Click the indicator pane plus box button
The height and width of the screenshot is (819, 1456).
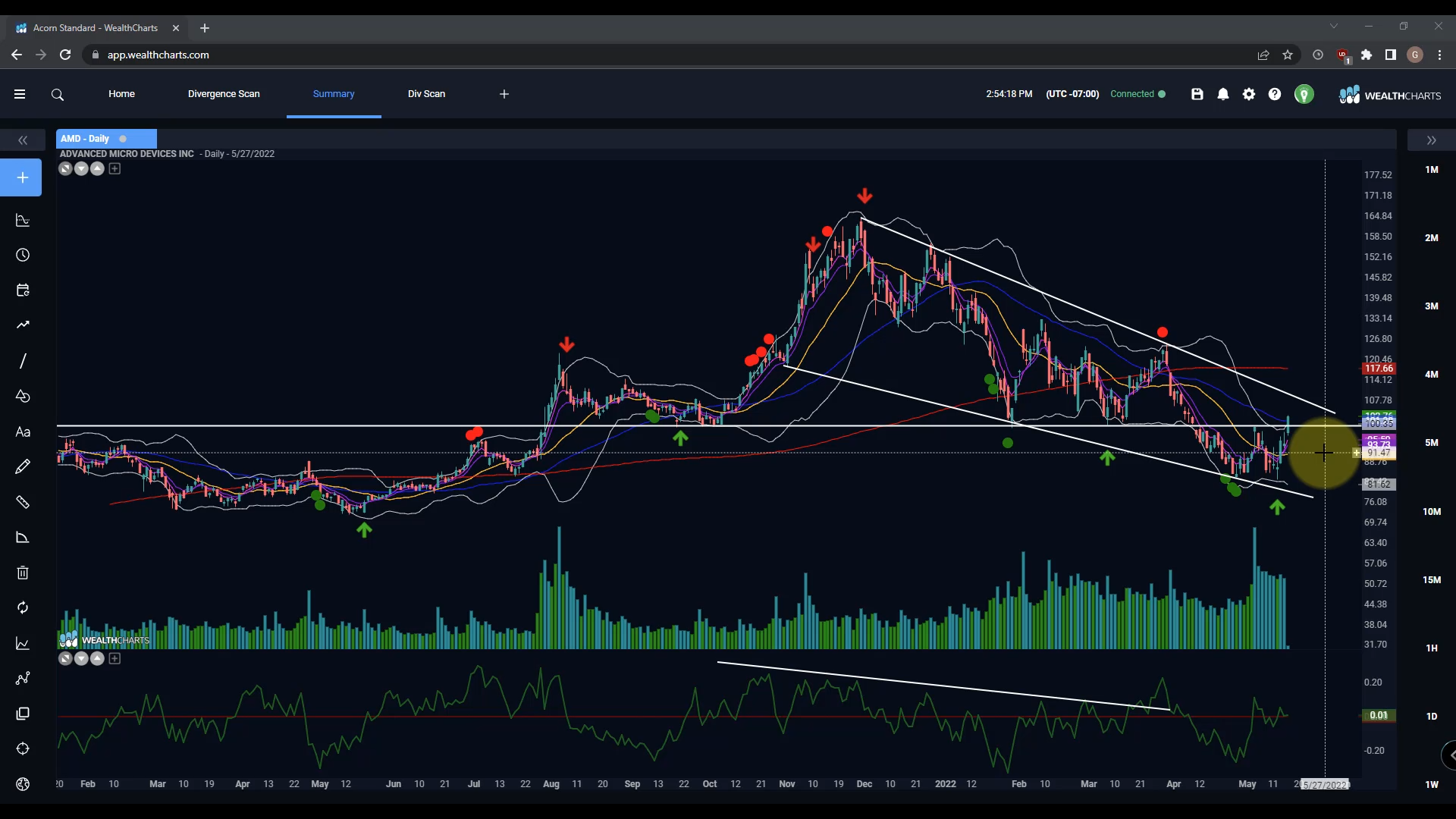click(115, 658)
